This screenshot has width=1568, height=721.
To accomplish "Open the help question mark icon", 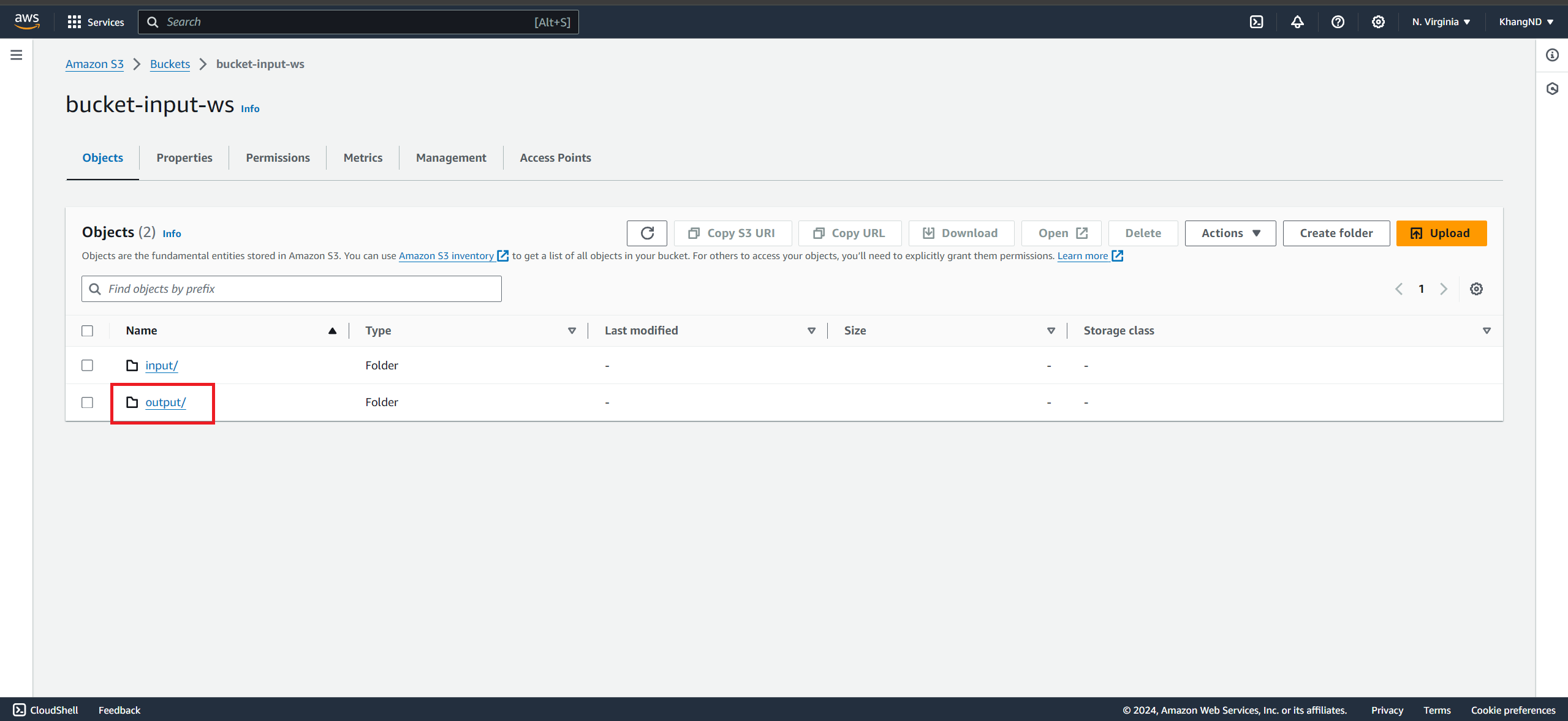I will 1338,22.
